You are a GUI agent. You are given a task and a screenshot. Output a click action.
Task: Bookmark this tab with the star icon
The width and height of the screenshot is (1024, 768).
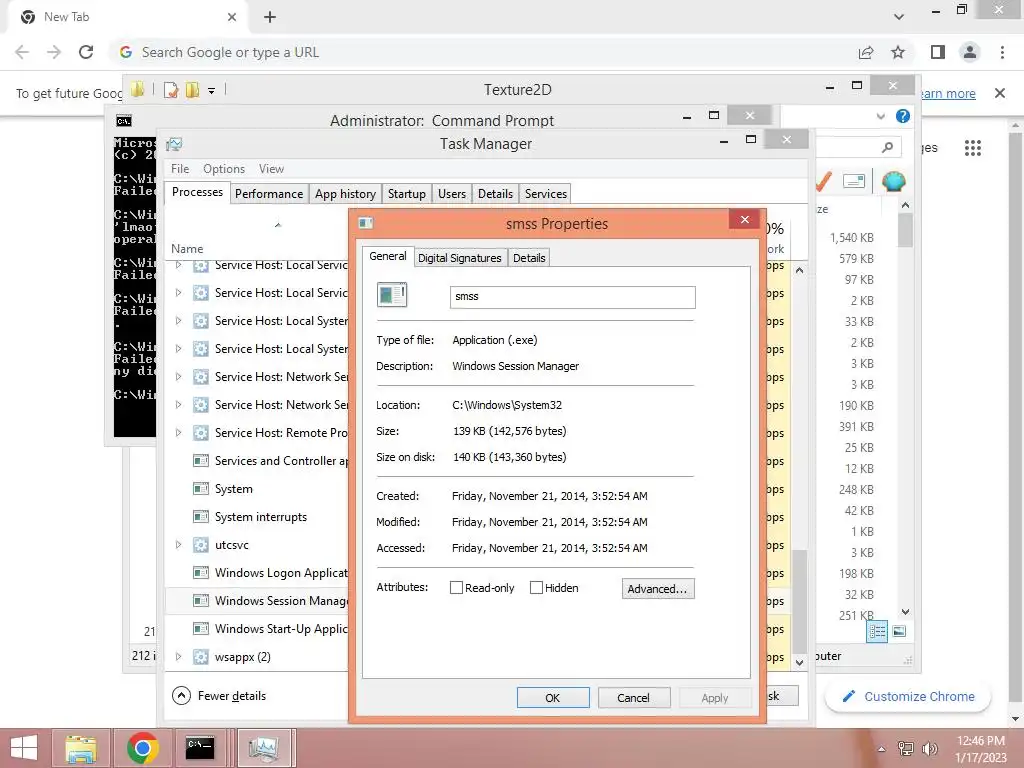tap(898, 53)
